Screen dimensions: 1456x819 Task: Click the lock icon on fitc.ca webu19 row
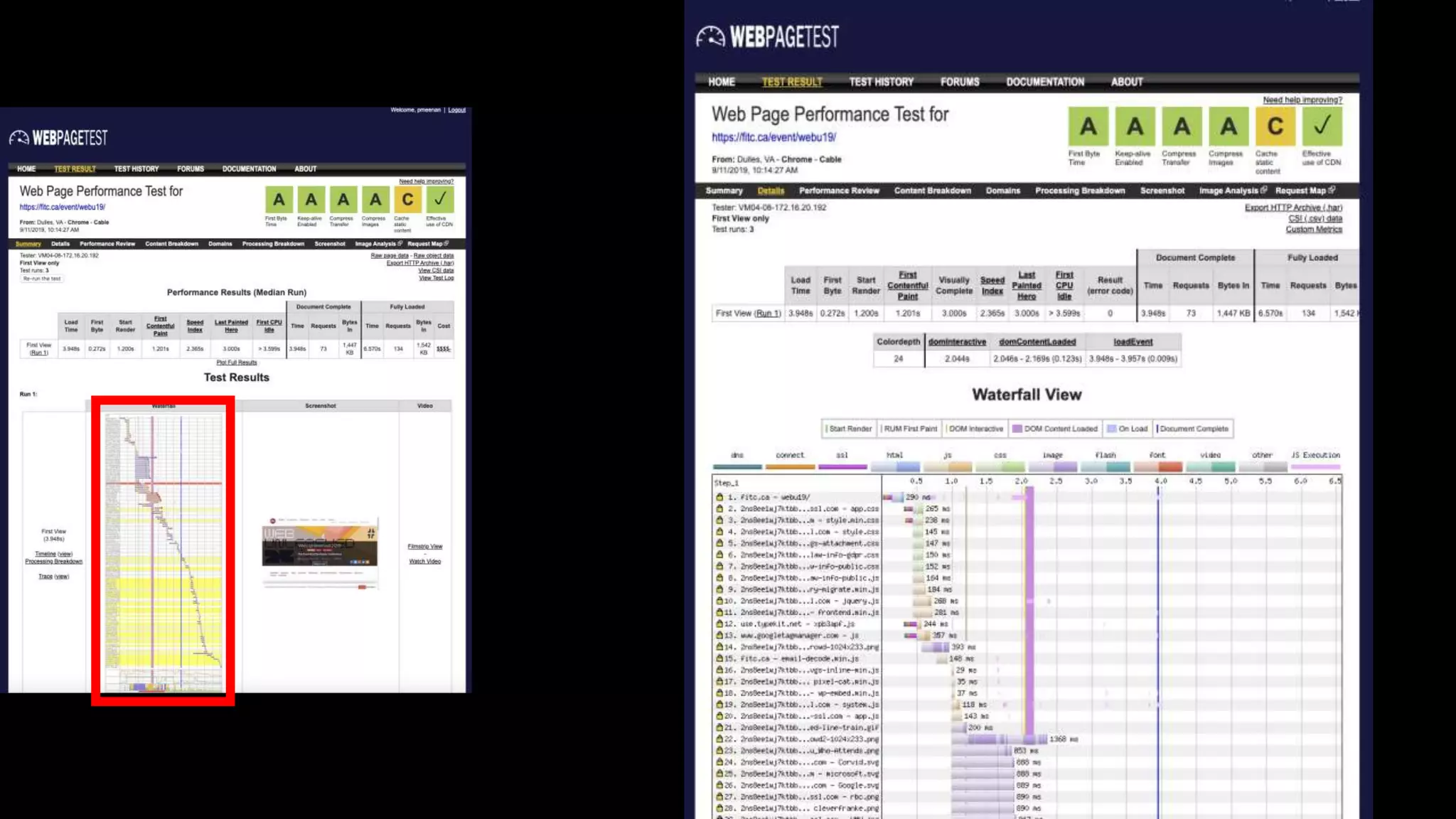[x=719, y=497]
